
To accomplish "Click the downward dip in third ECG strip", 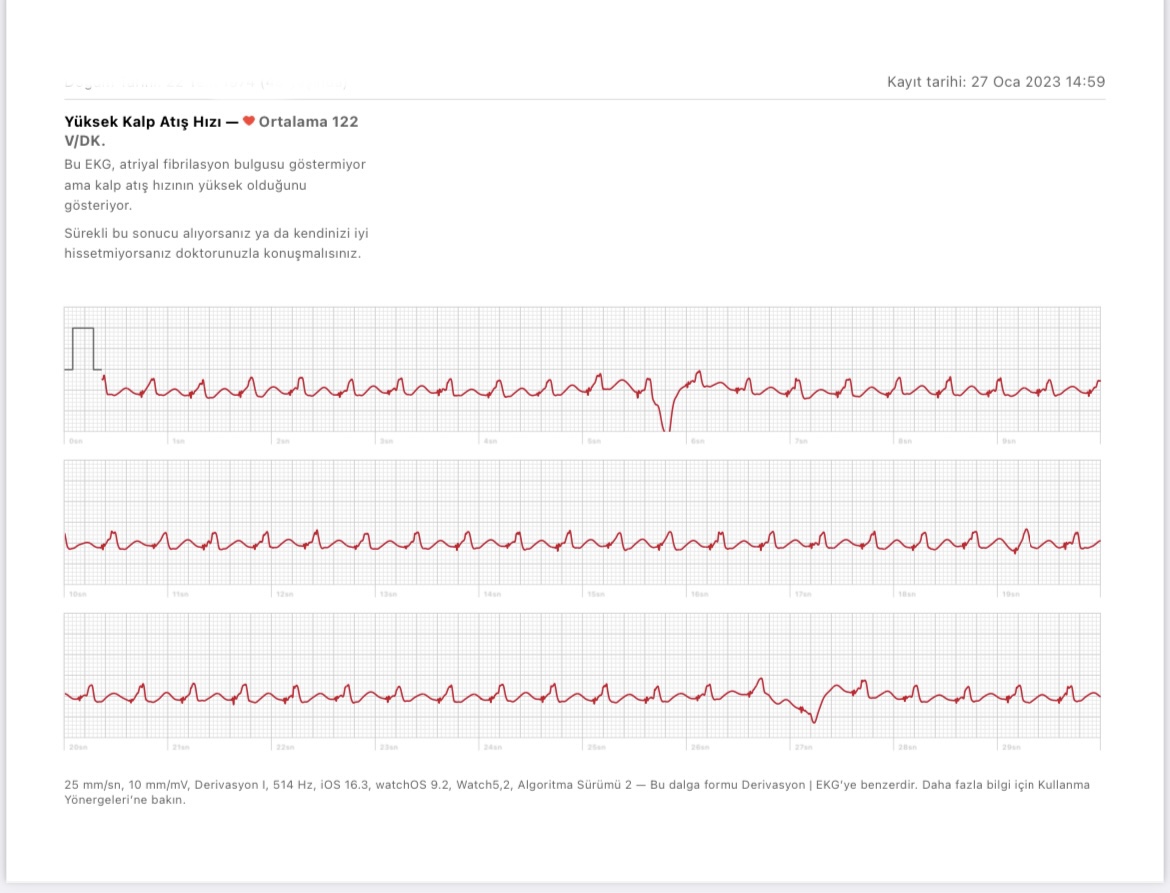I will 812,712.
